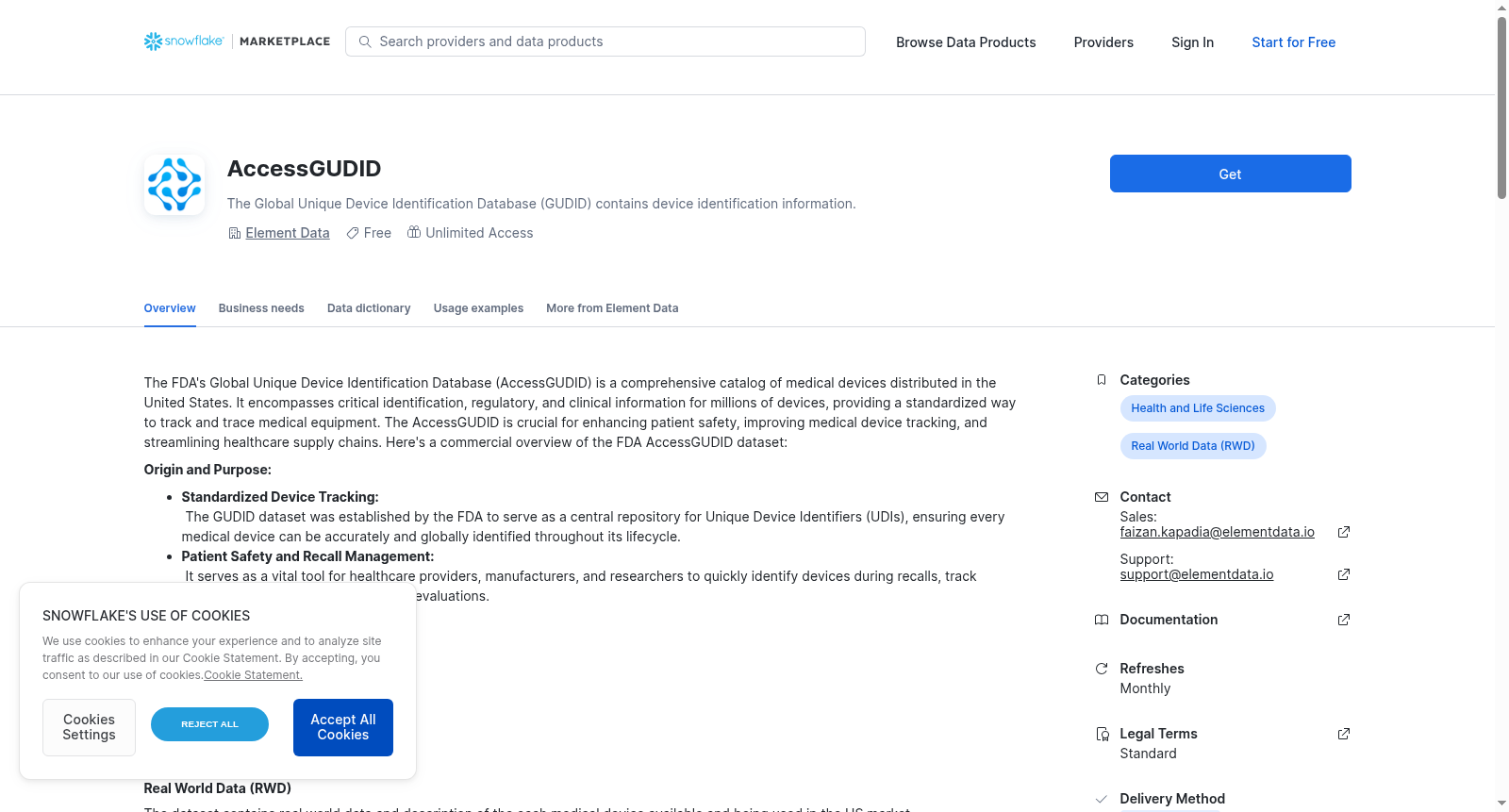This screenshot has width=1509, height=812.
Task: Open the sales email external link icon
Action: (x=1344, y=532)
